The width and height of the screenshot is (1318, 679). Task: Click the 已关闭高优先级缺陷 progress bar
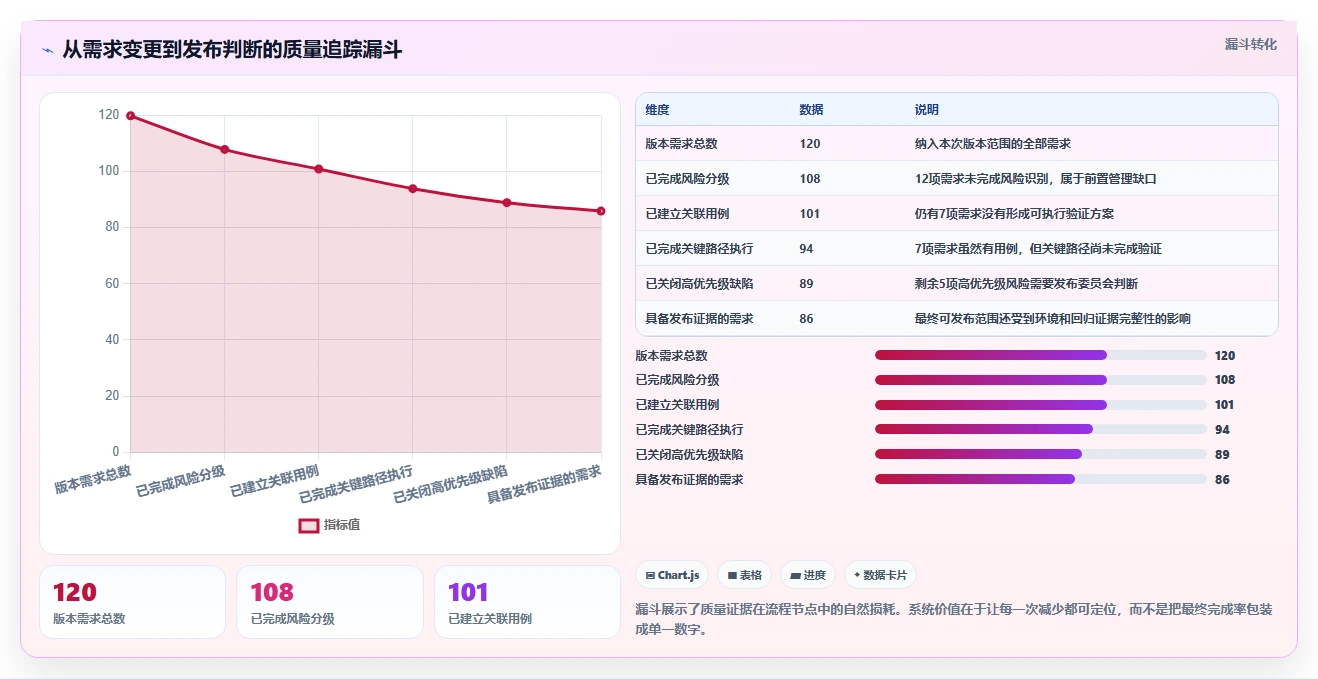click(x=1040, y=454)
